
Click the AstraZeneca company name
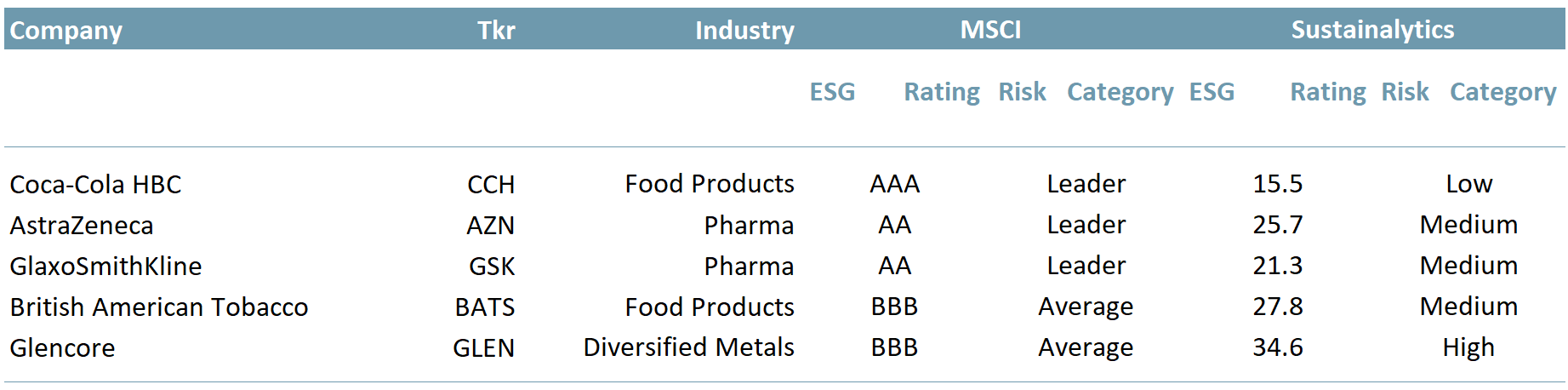click(82, 226)
